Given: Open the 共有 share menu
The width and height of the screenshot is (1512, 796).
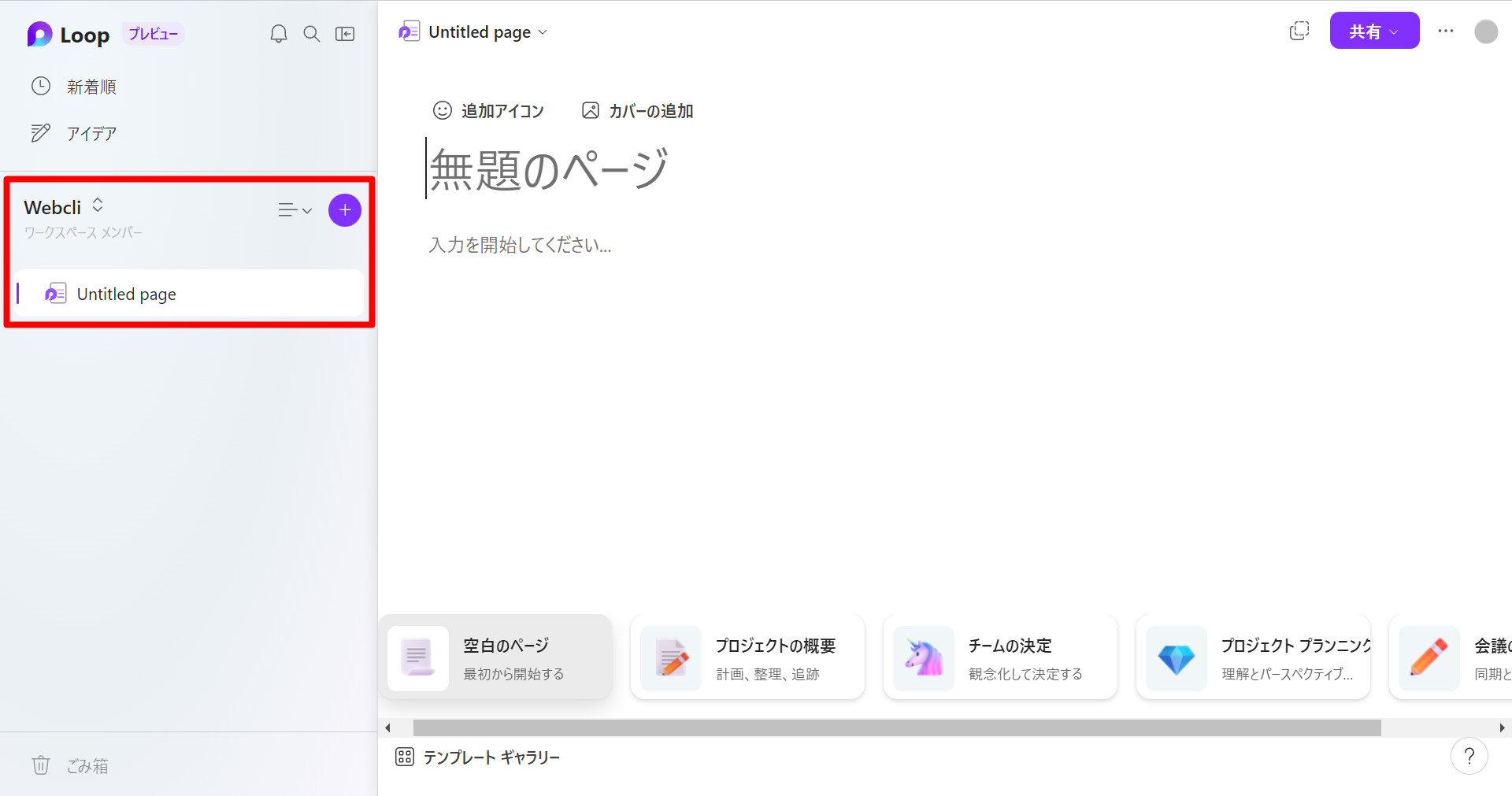Looking at the screenshot, I should [1375, 31].
